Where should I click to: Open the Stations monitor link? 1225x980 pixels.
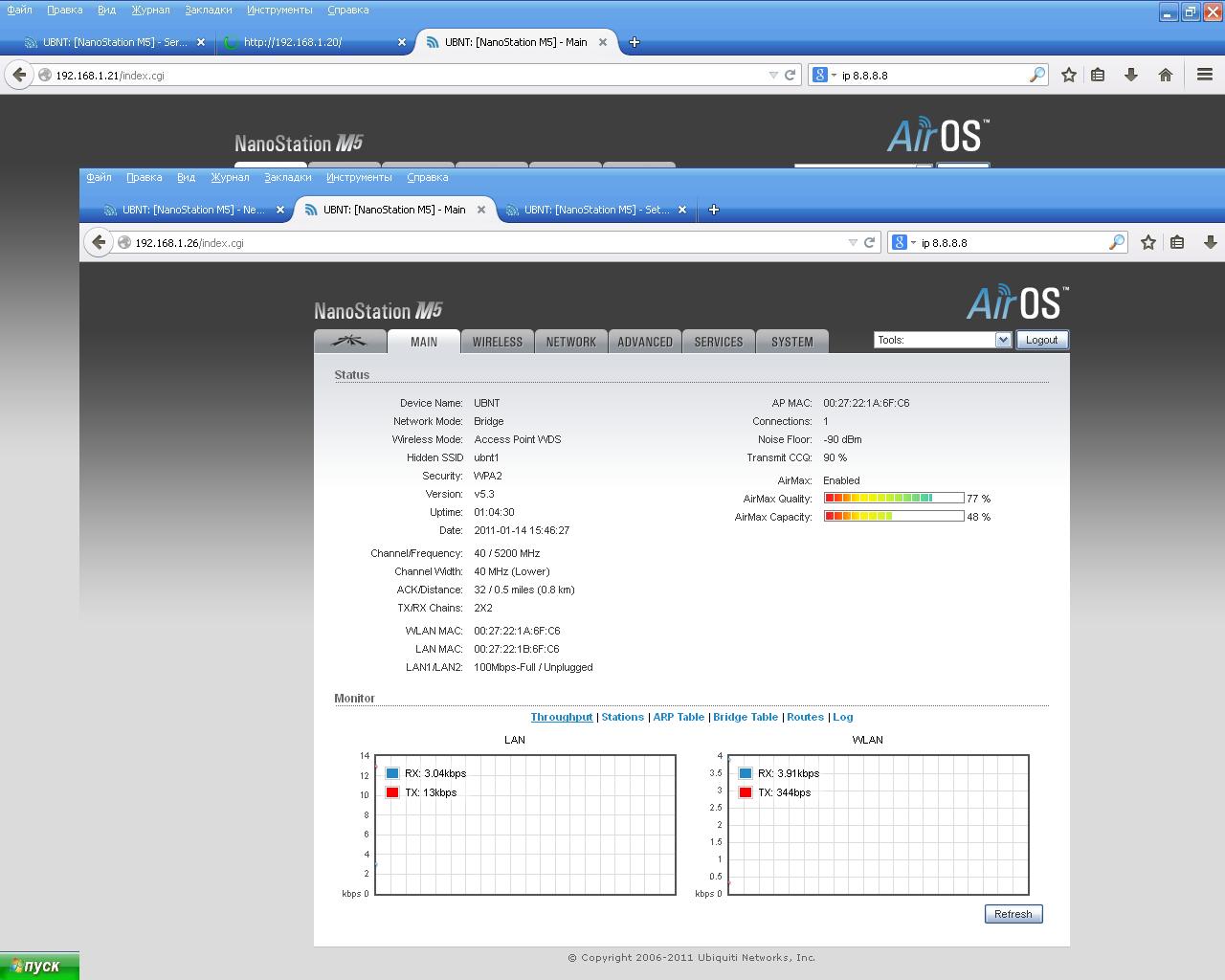click(x=622, y=717)
